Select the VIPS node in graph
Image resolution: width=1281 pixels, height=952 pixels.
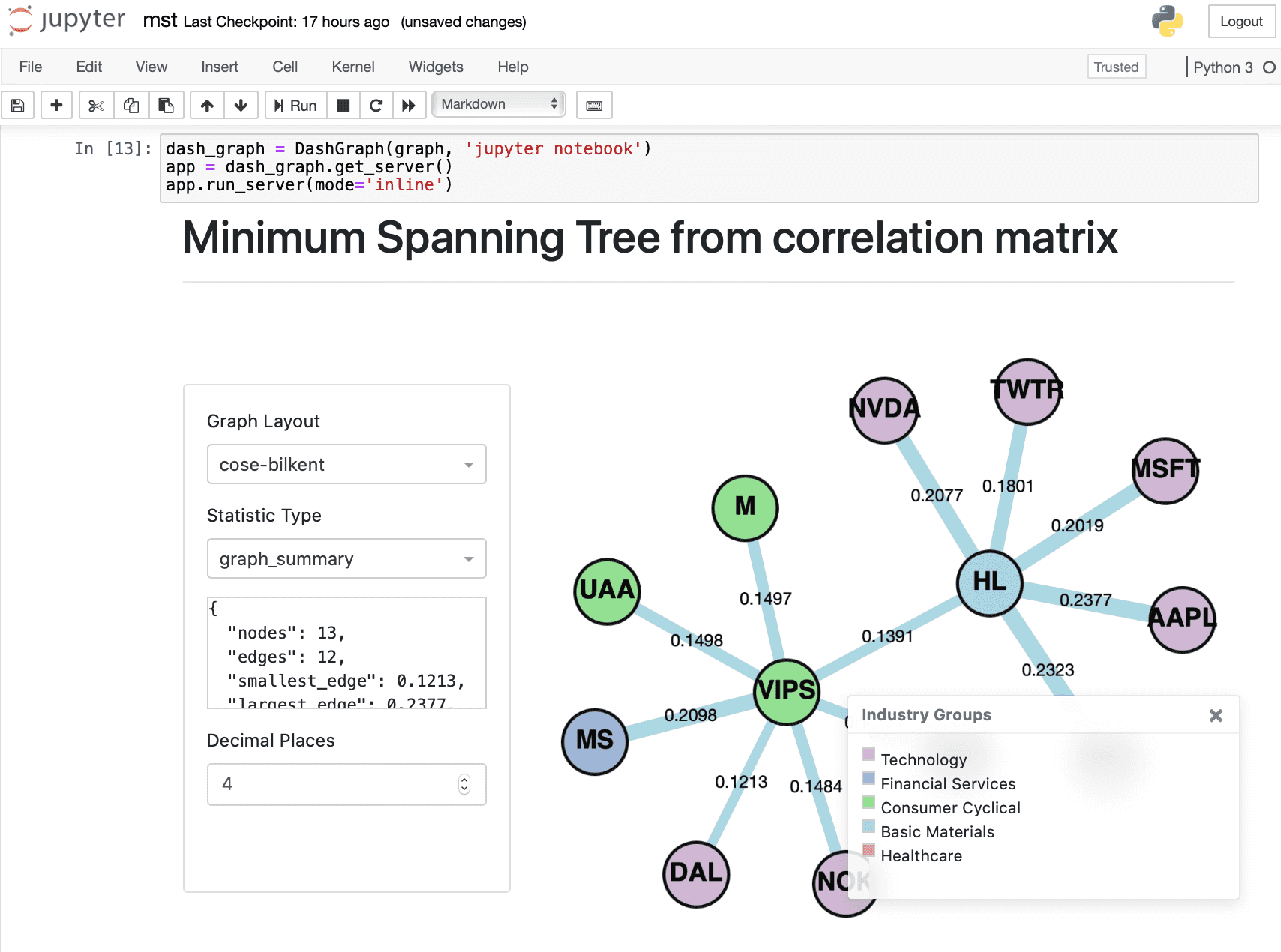787,692
